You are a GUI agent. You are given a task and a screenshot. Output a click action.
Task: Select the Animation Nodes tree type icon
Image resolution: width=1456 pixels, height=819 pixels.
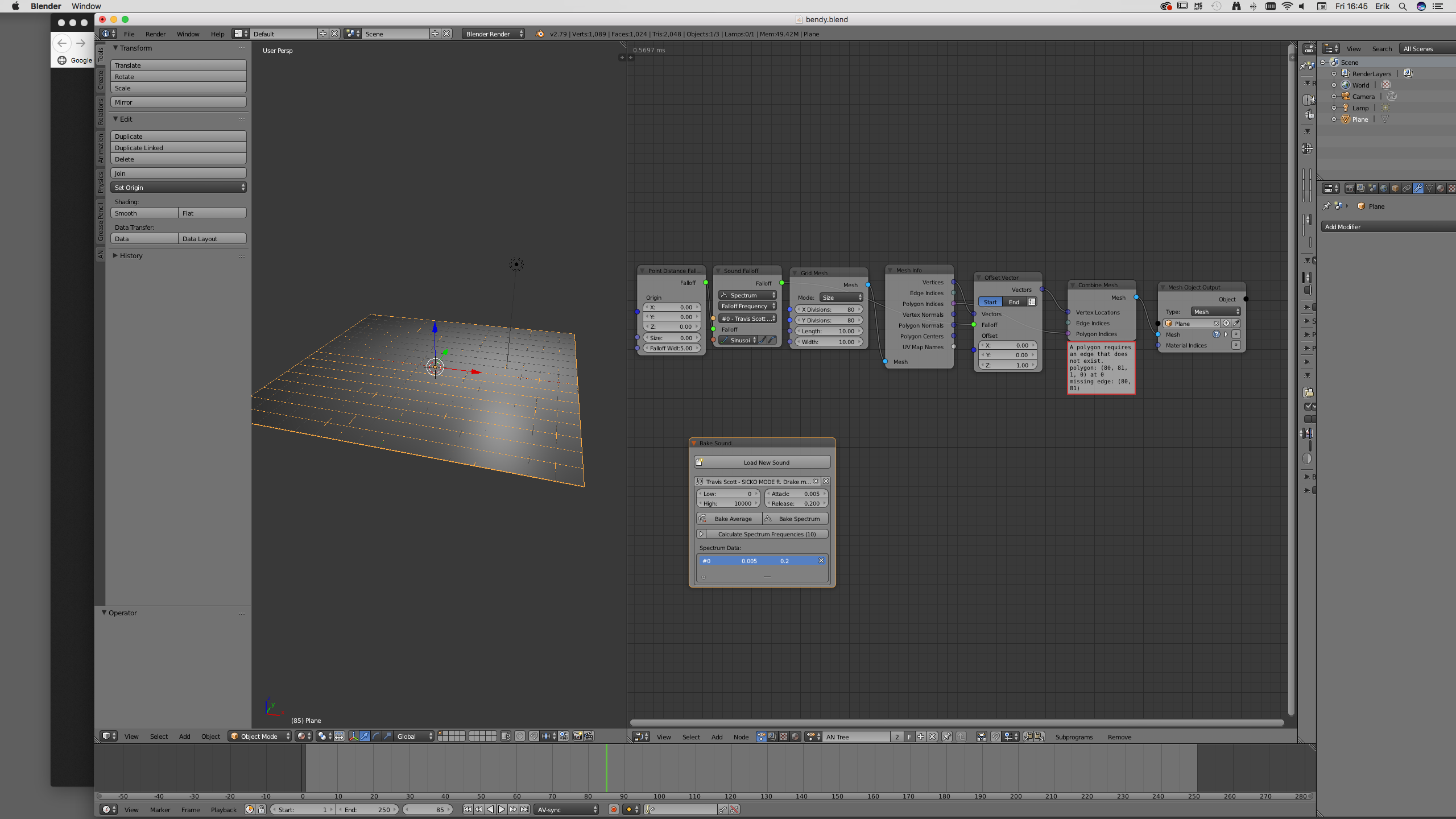click(762, 737)
